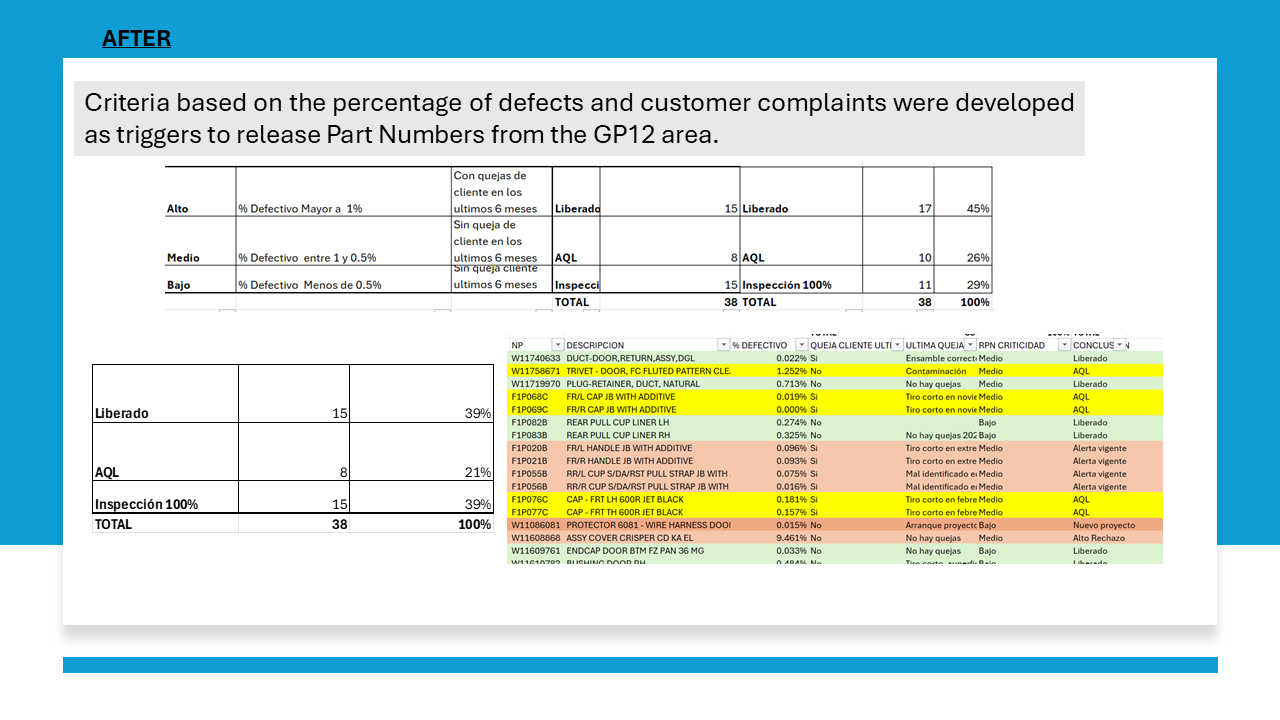
Task: Select the 0.000% defect value
Action: [791, 410]
